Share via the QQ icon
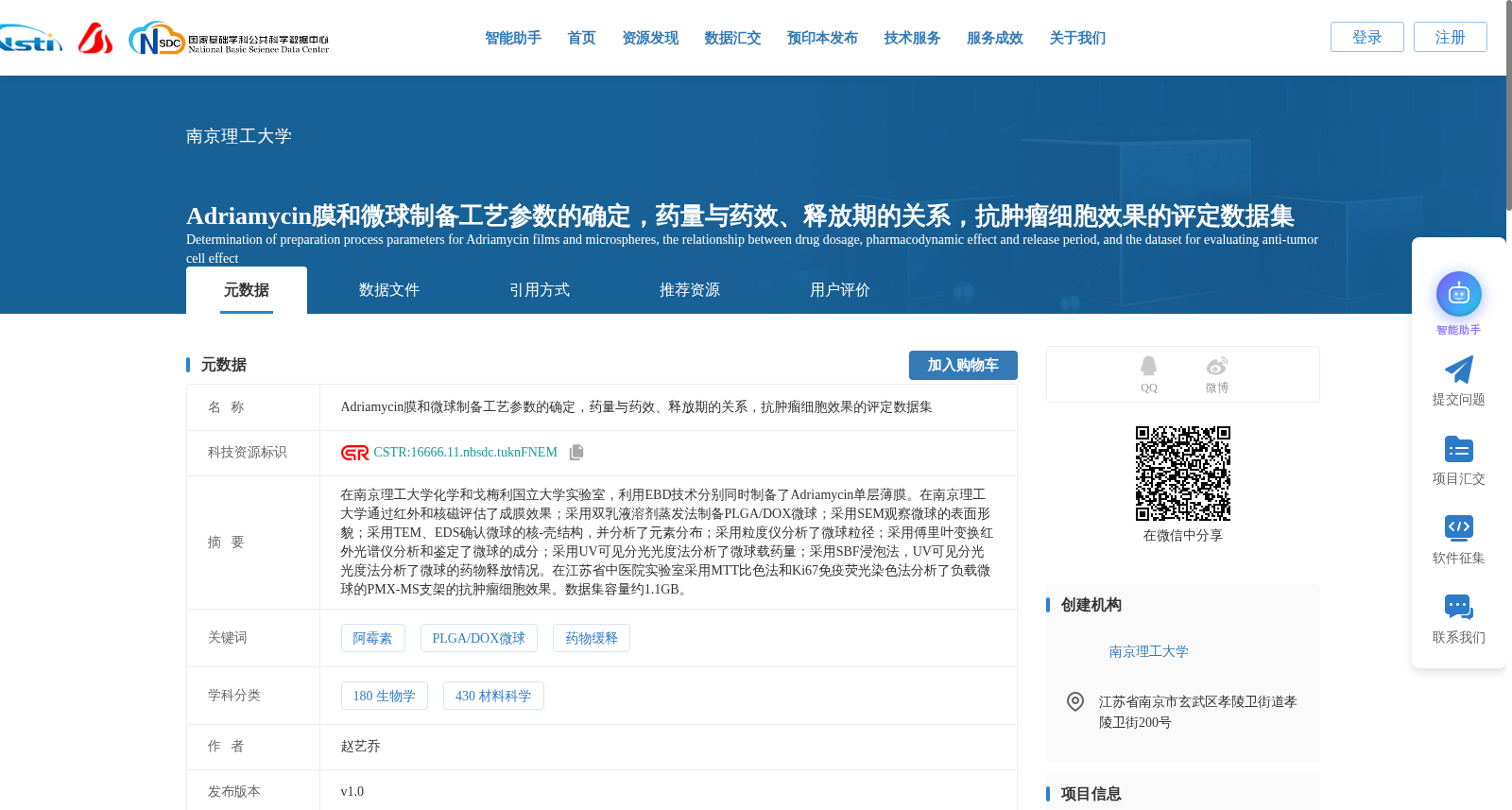This screenshot has width=1512, height=810. [1148, 366]
